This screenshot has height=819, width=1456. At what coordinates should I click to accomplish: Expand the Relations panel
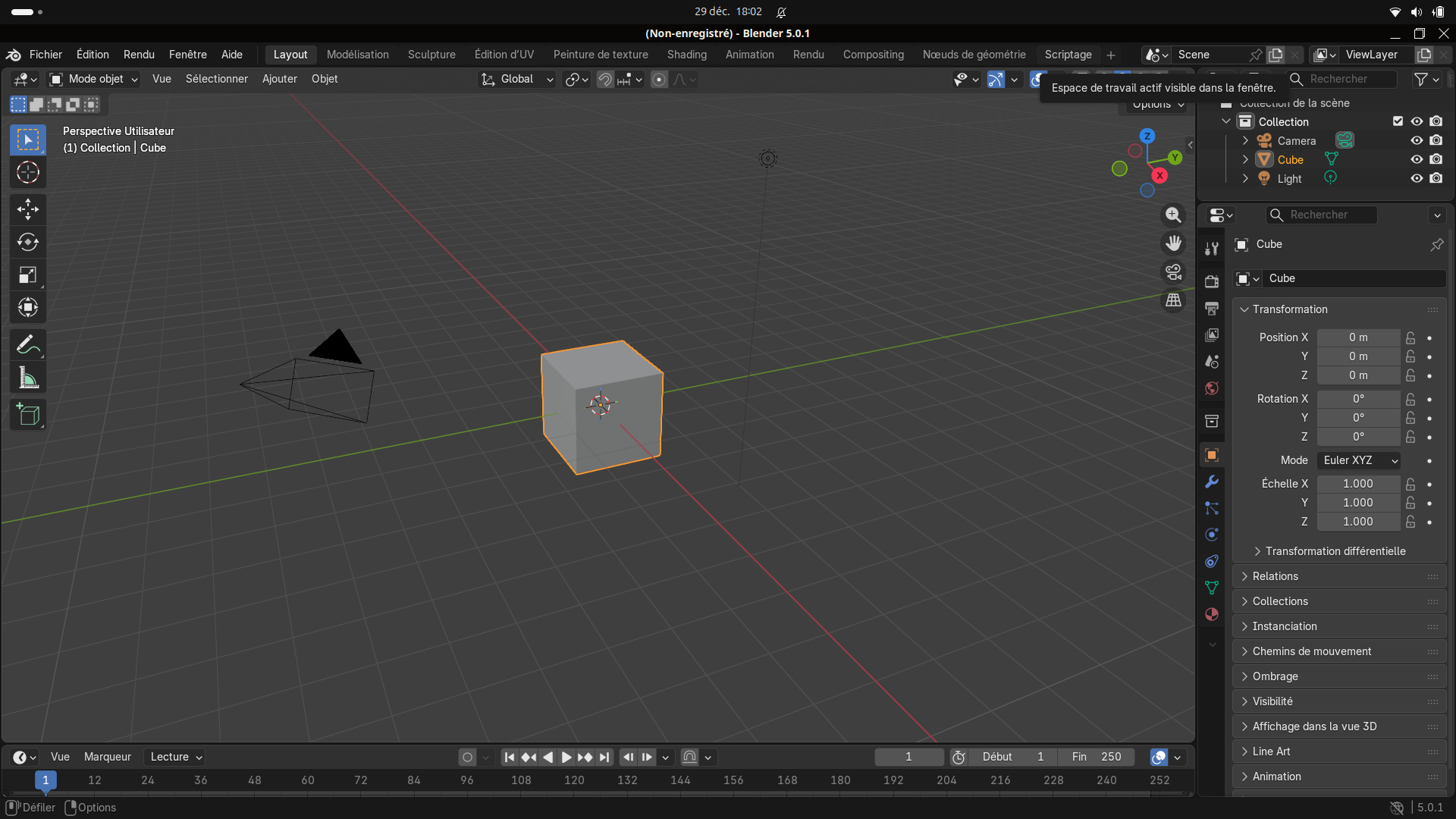1275,576
